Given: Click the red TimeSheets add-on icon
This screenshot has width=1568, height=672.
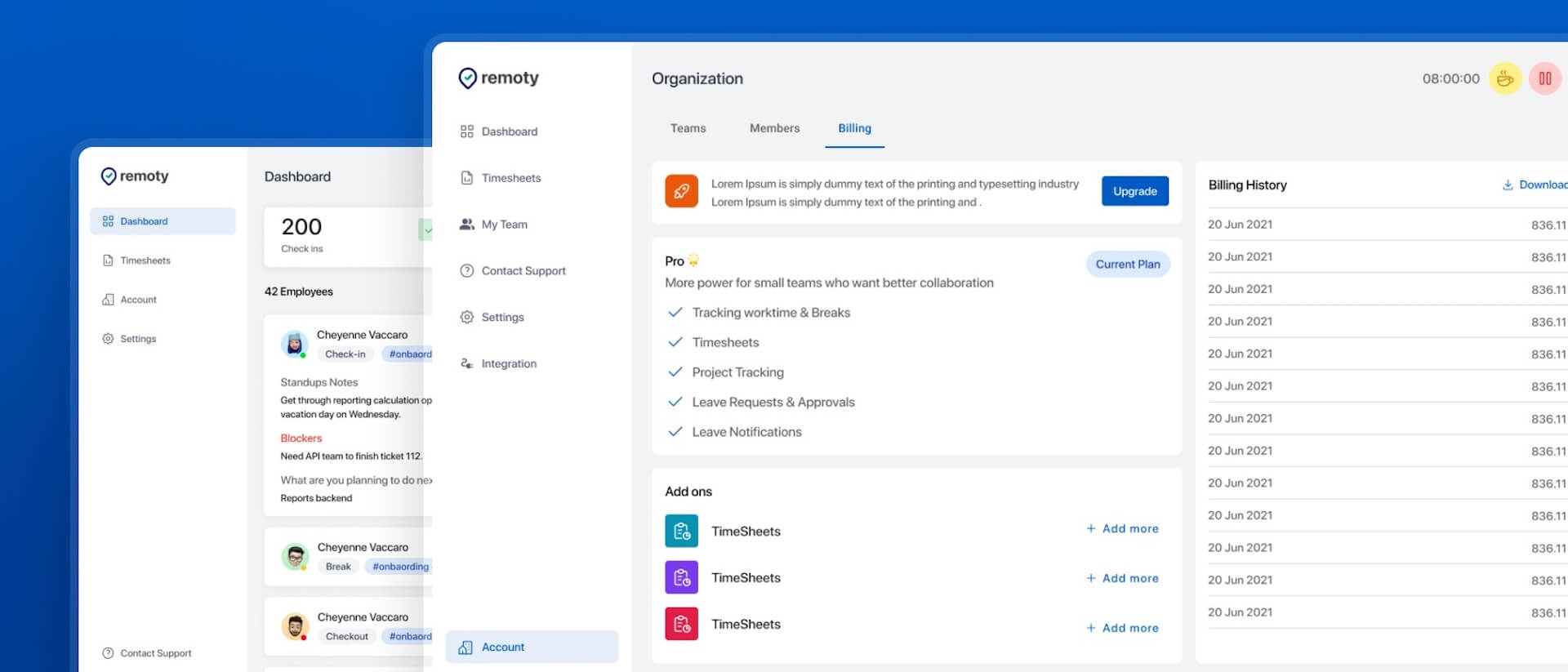Looking at the screenshot, I should point(681,624).
